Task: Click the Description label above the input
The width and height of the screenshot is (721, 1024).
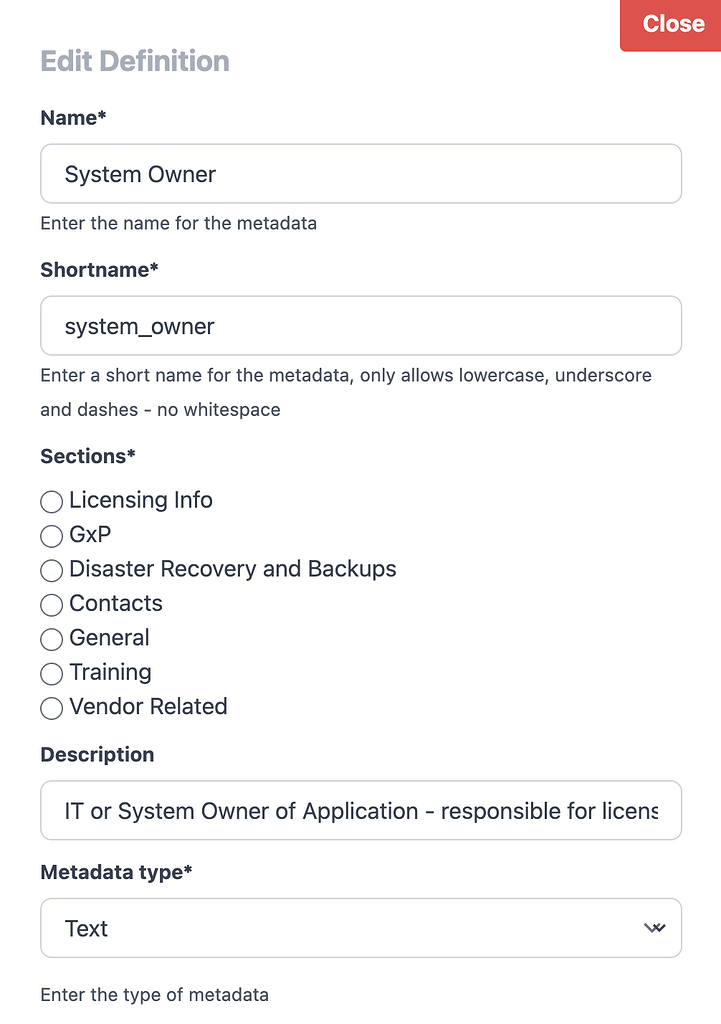Action: pos(97,754)
